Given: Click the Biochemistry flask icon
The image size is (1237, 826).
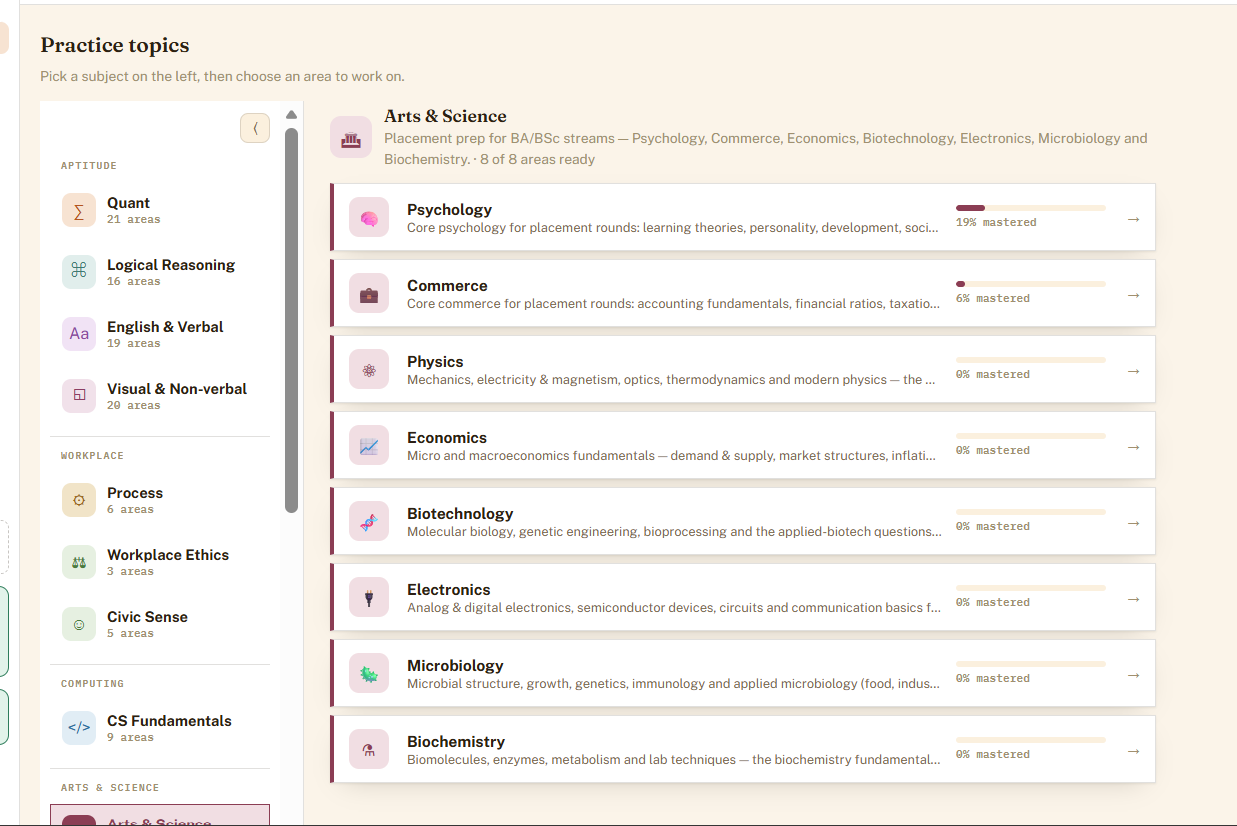Looking at the screenshot, I should pyautogui.click(x=369, y=750).
